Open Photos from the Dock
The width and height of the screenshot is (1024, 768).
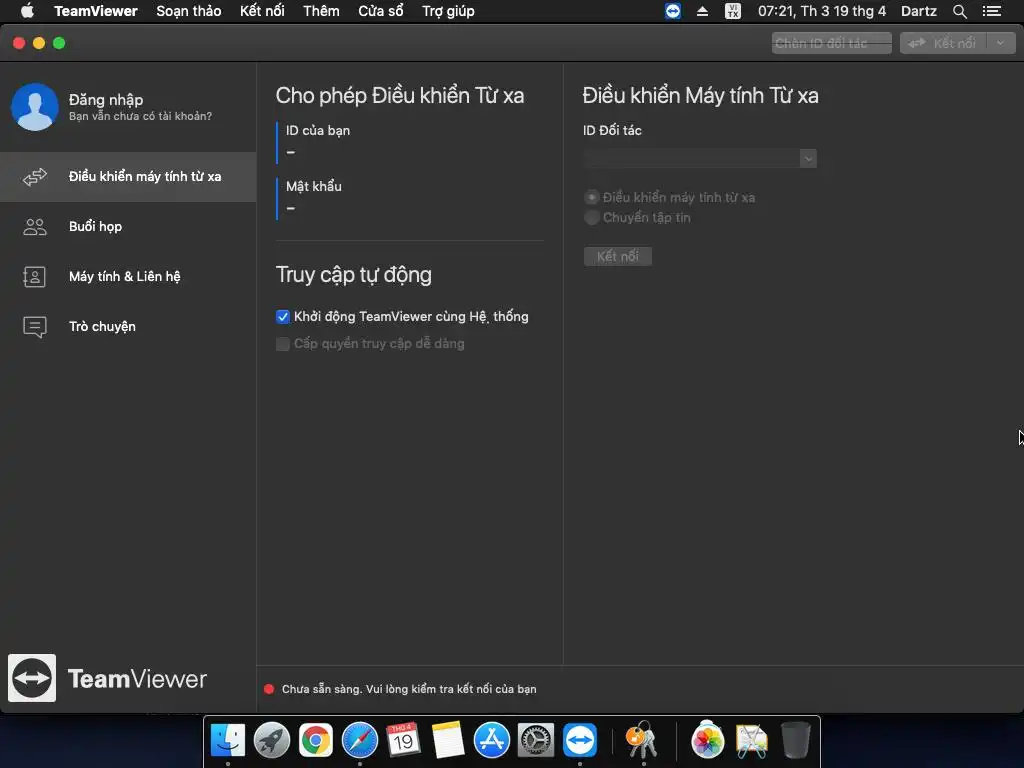click(707, 740)
